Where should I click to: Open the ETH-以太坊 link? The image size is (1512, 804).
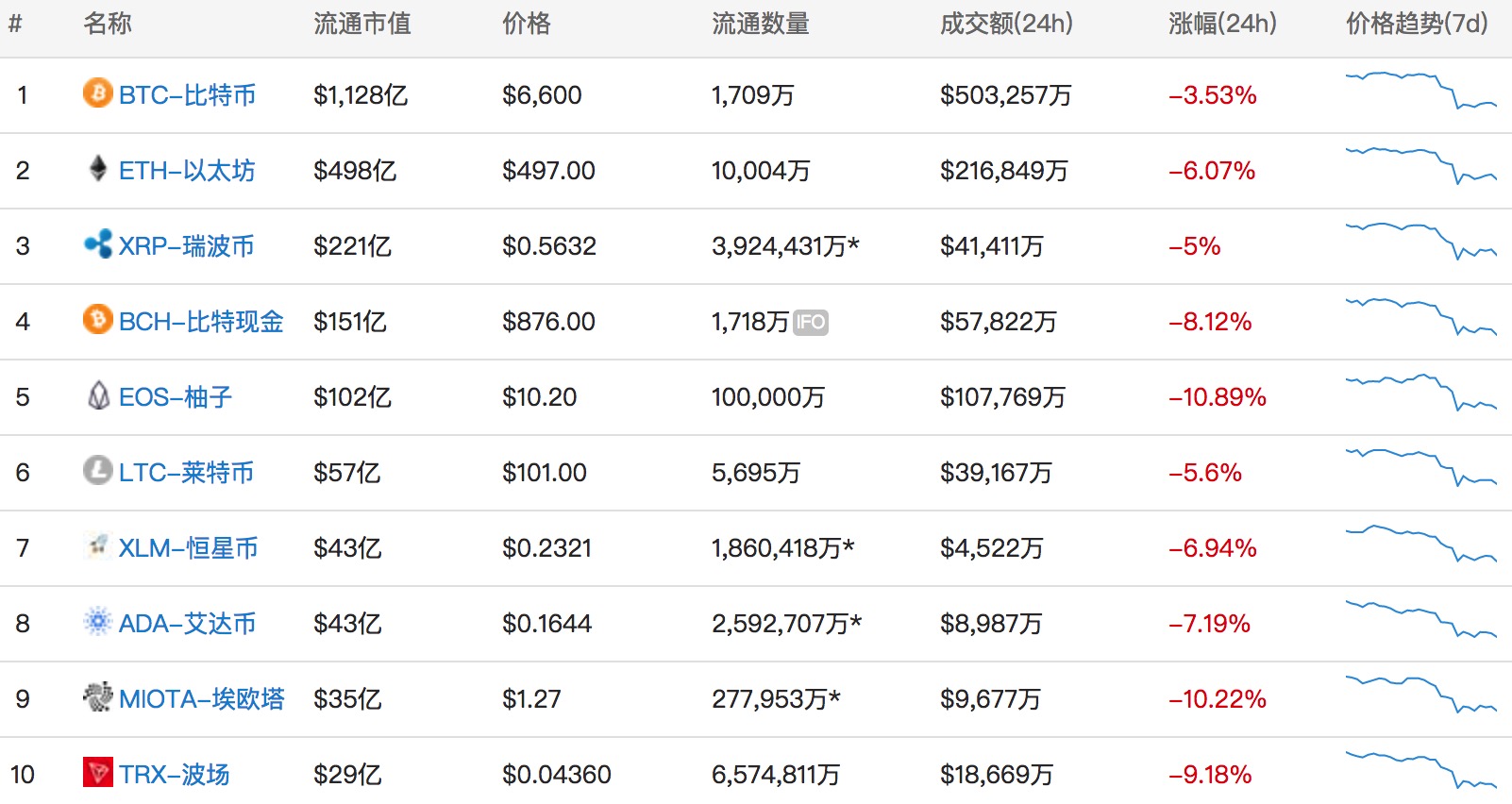pos(187,171)
